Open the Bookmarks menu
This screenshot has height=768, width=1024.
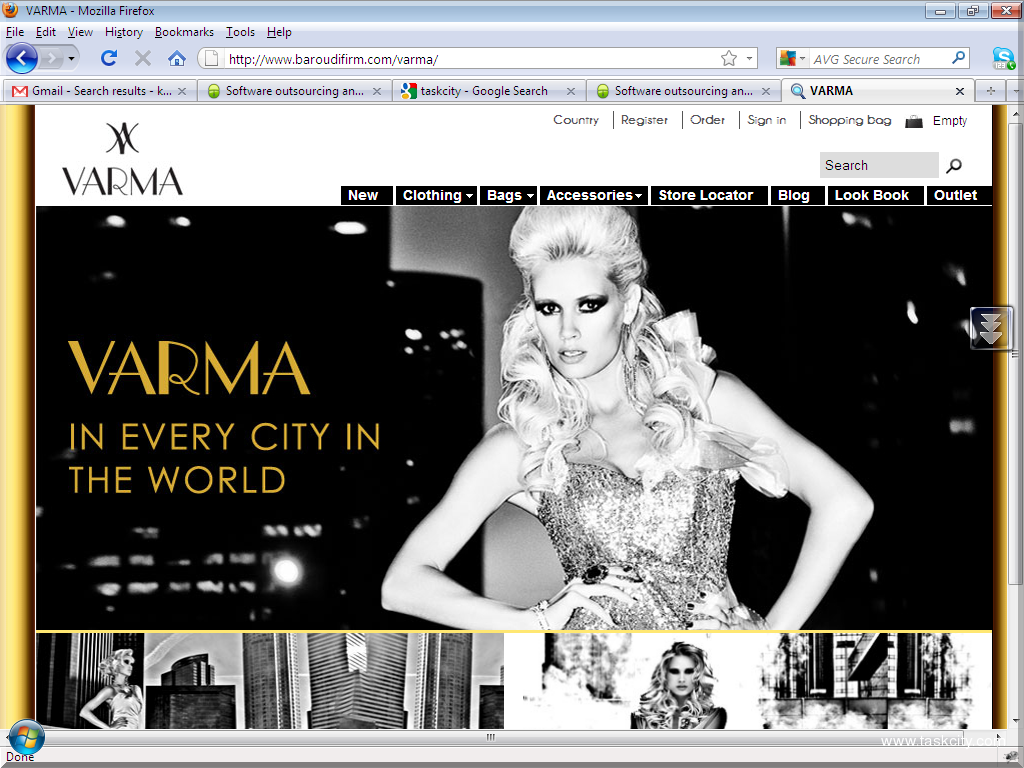pyautogui.click(x=184, y=32)
